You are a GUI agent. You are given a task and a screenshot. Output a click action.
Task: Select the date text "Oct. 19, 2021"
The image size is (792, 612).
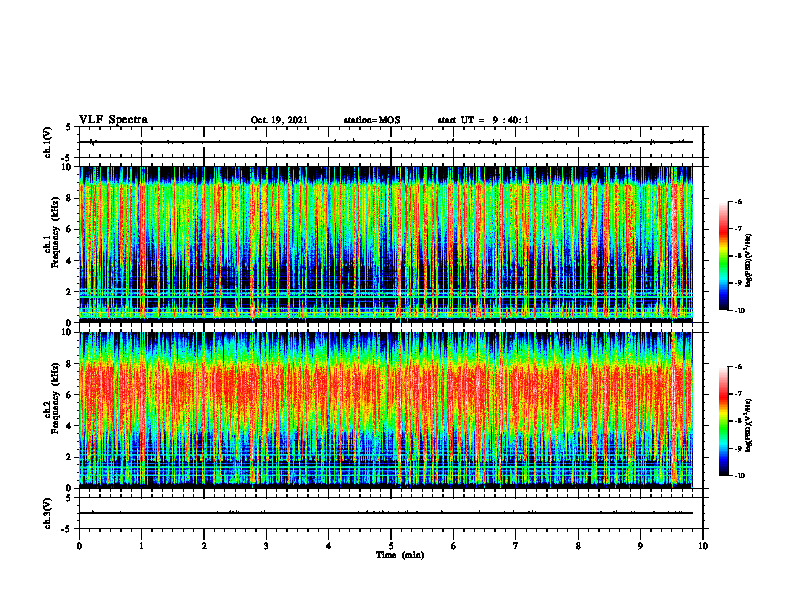click(x=279, y=120)
